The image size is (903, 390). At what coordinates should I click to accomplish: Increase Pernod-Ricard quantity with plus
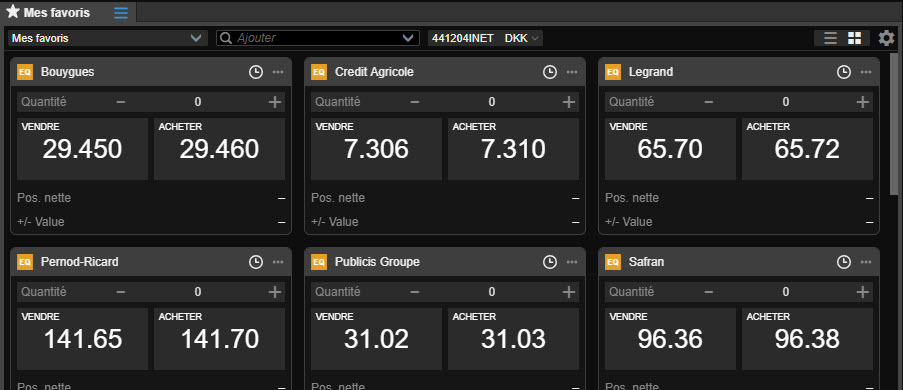[x=275, y=292]
